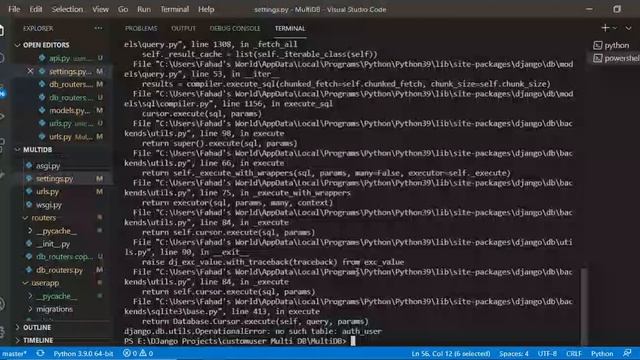Open api.py in open editors
Image resolution: width=640 pixels, height=360 pixels.
[x=59, y=58]
